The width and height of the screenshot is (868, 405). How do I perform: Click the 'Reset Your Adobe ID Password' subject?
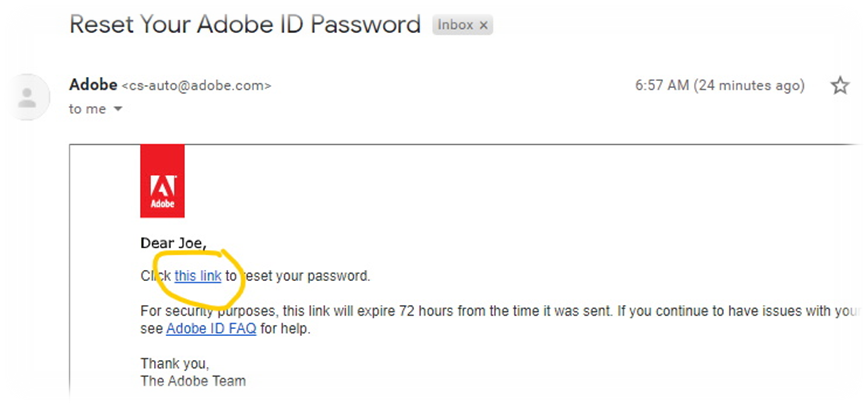pos(245,25)
